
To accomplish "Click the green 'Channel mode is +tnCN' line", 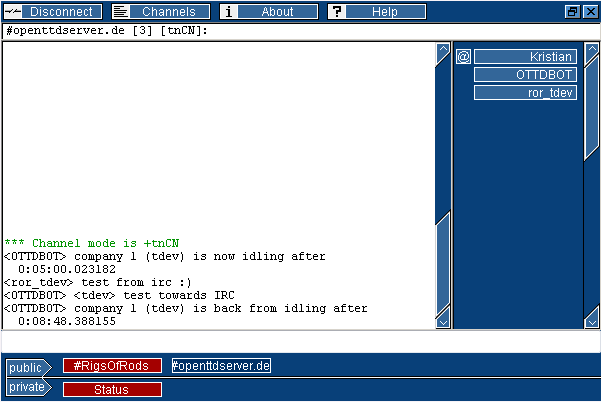I will 92,243.
